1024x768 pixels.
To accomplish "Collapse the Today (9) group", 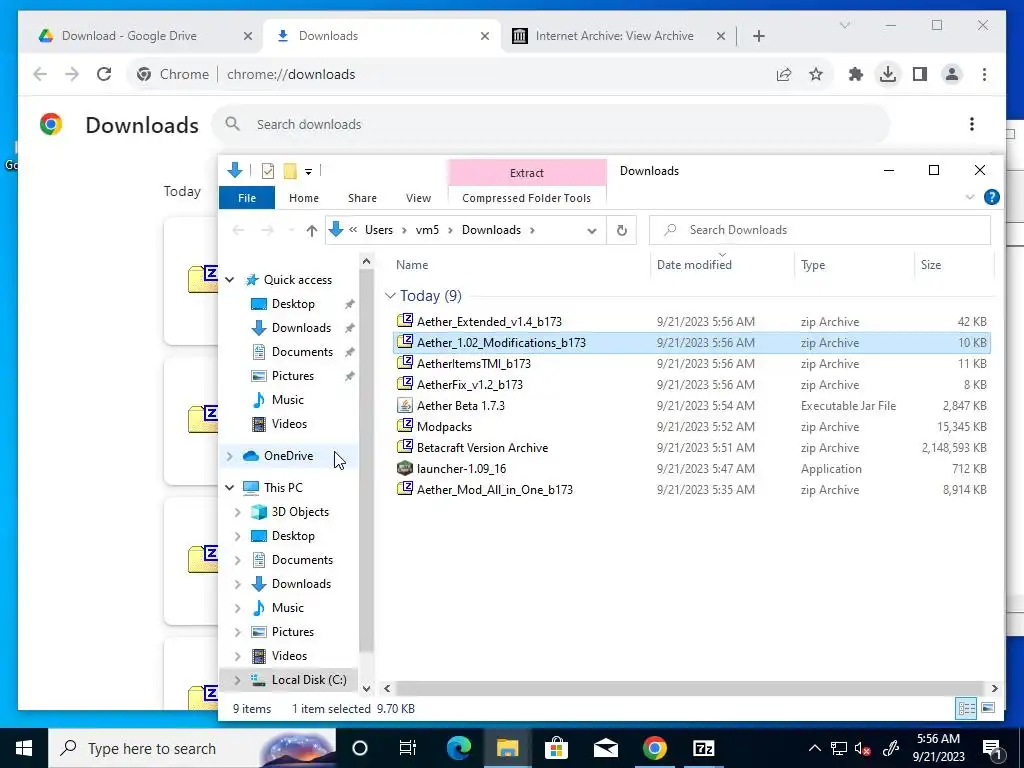I will click(x=390, y=295).
